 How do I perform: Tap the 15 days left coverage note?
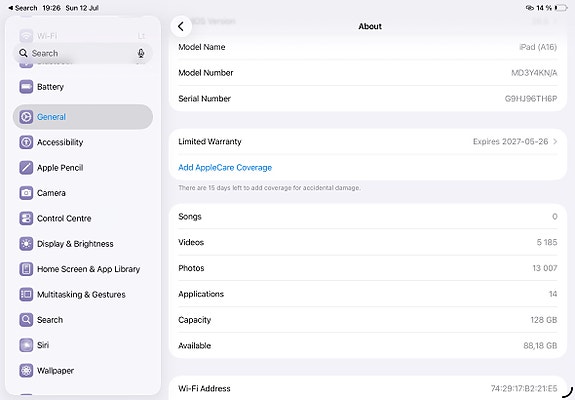click(269, 188)
